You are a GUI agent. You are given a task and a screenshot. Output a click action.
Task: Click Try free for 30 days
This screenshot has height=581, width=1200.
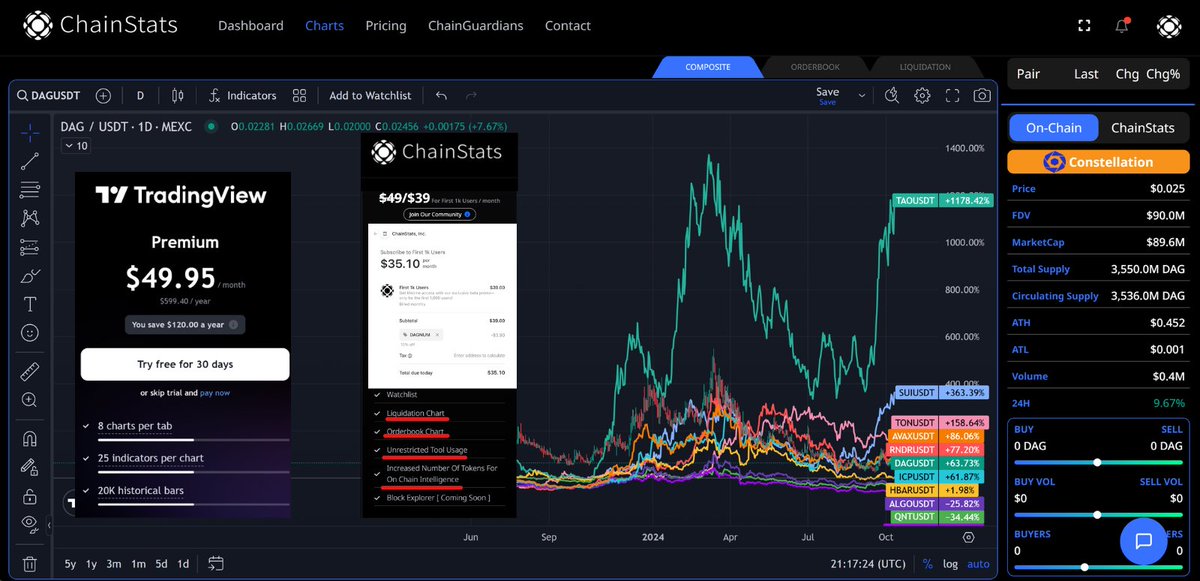[x=185, y=364]
